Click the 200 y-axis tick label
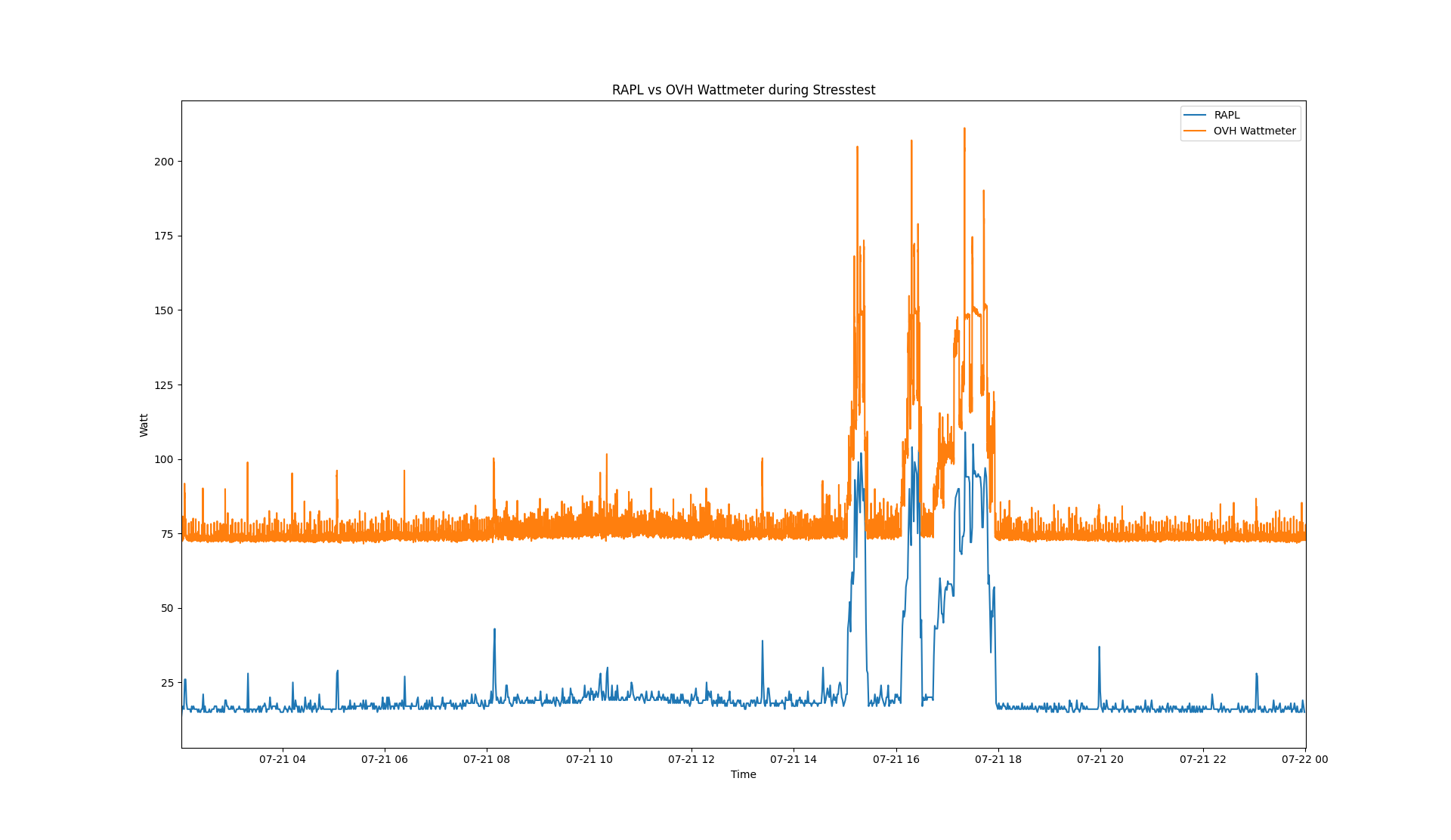 pos(163,162)
